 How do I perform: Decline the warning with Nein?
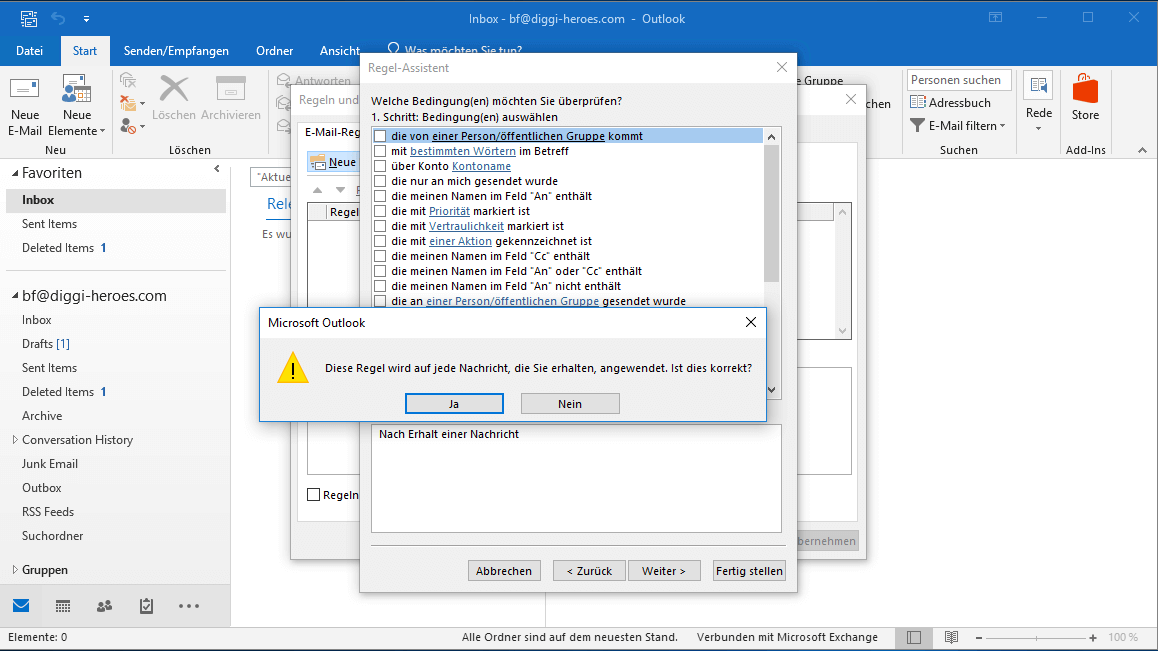(x=570, y=403)
